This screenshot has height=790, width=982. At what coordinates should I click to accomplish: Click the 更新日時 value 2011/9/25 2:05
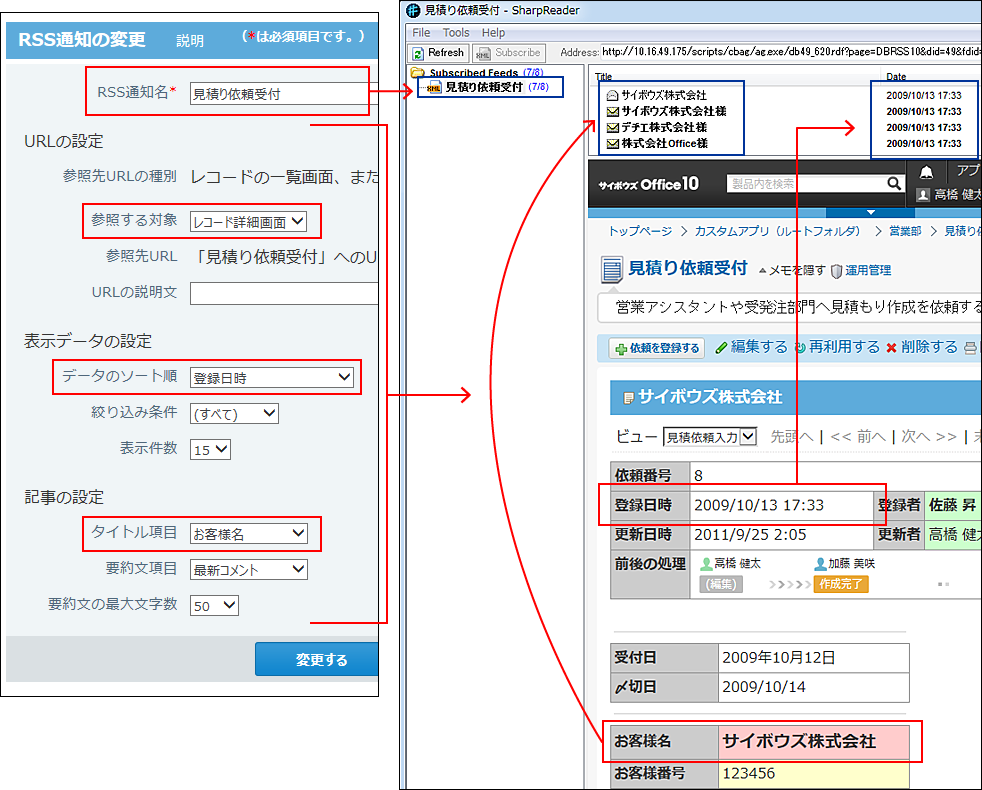752,534
